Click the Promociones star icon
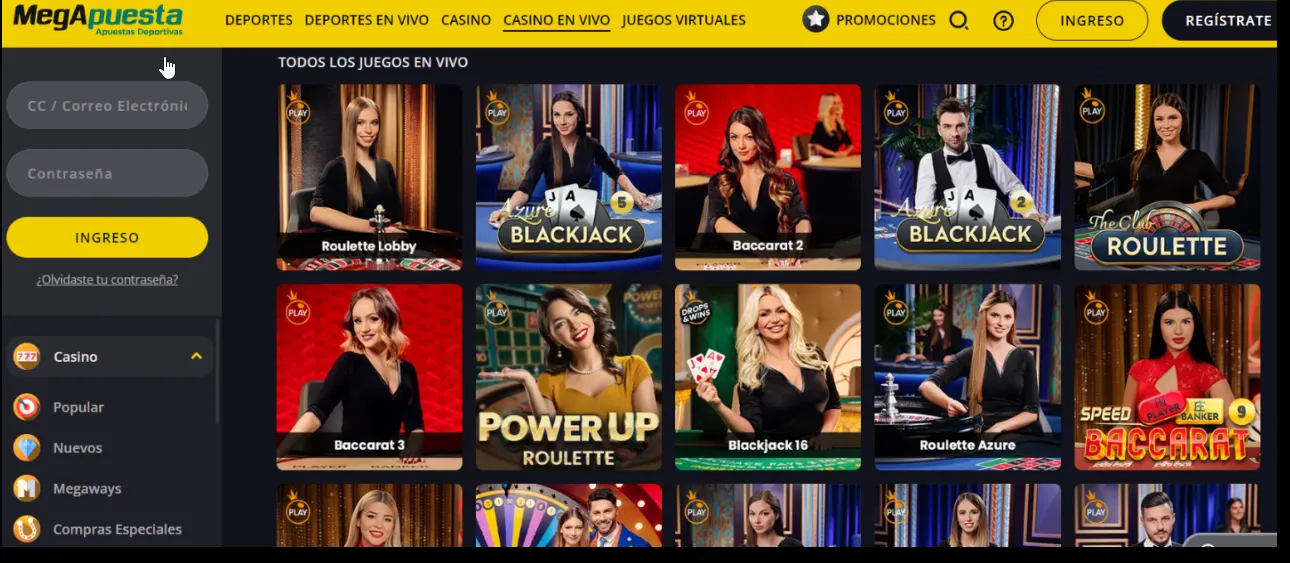 click(x=816, y=19)
